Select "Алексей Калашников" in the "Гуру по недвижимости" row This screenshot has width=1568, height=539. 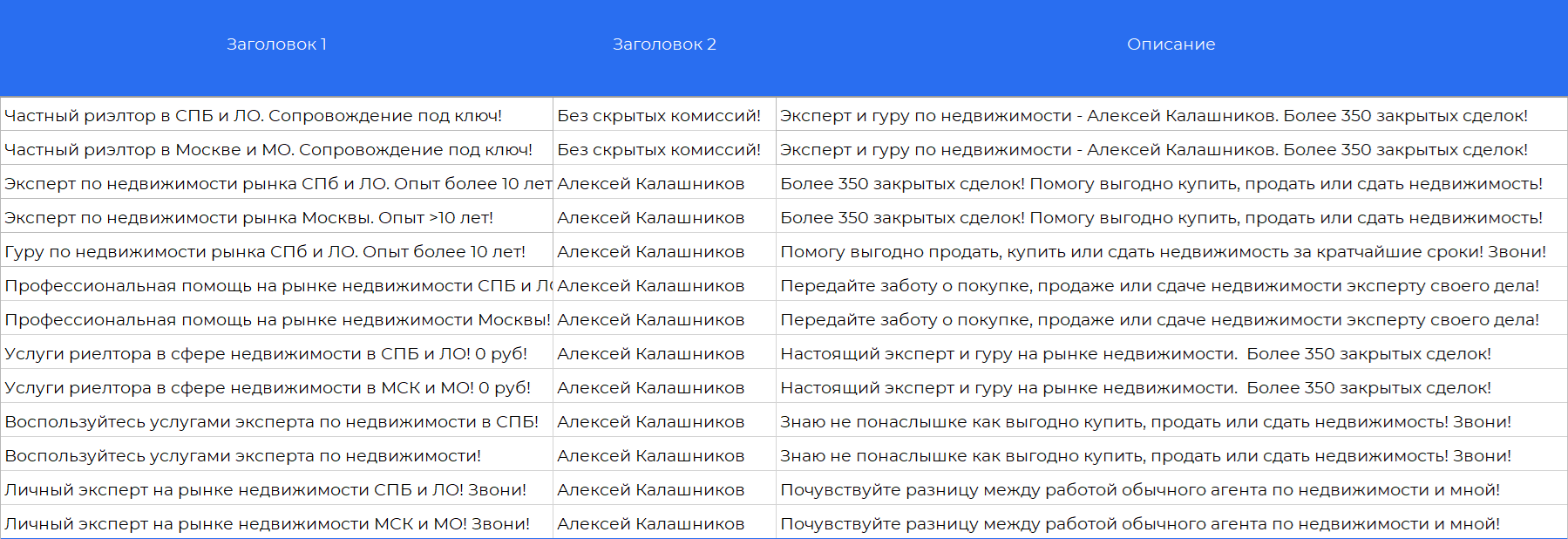pos(650,252)
